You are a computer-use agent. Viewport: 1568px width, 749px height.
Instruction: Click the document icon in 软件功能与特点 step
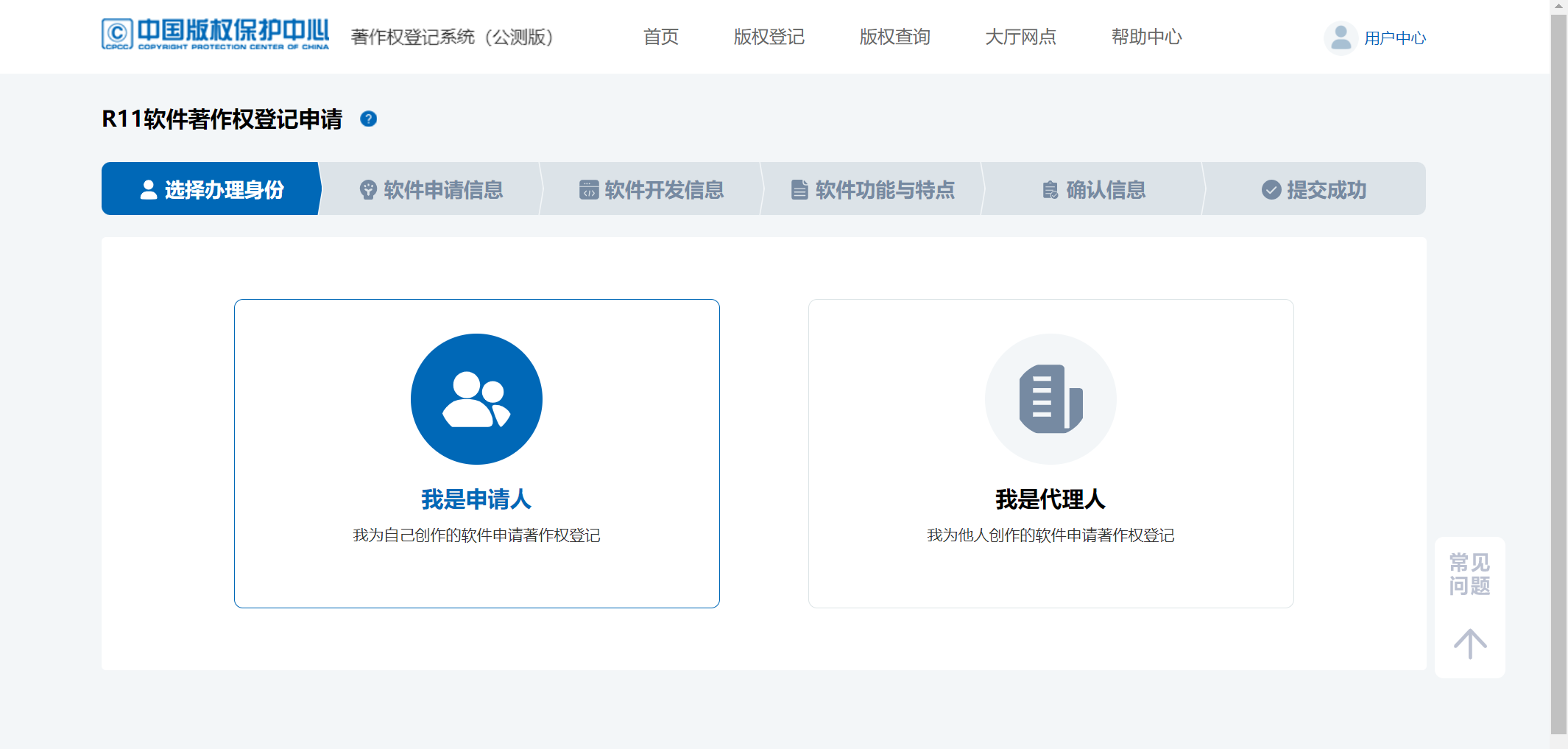[x=799, y=190]
